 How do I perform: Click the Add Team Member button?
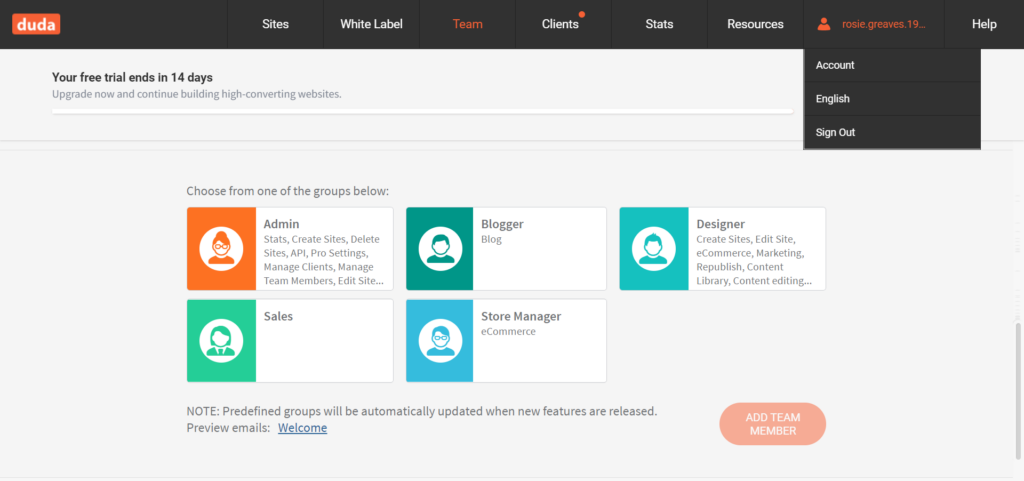pos(773,424)
